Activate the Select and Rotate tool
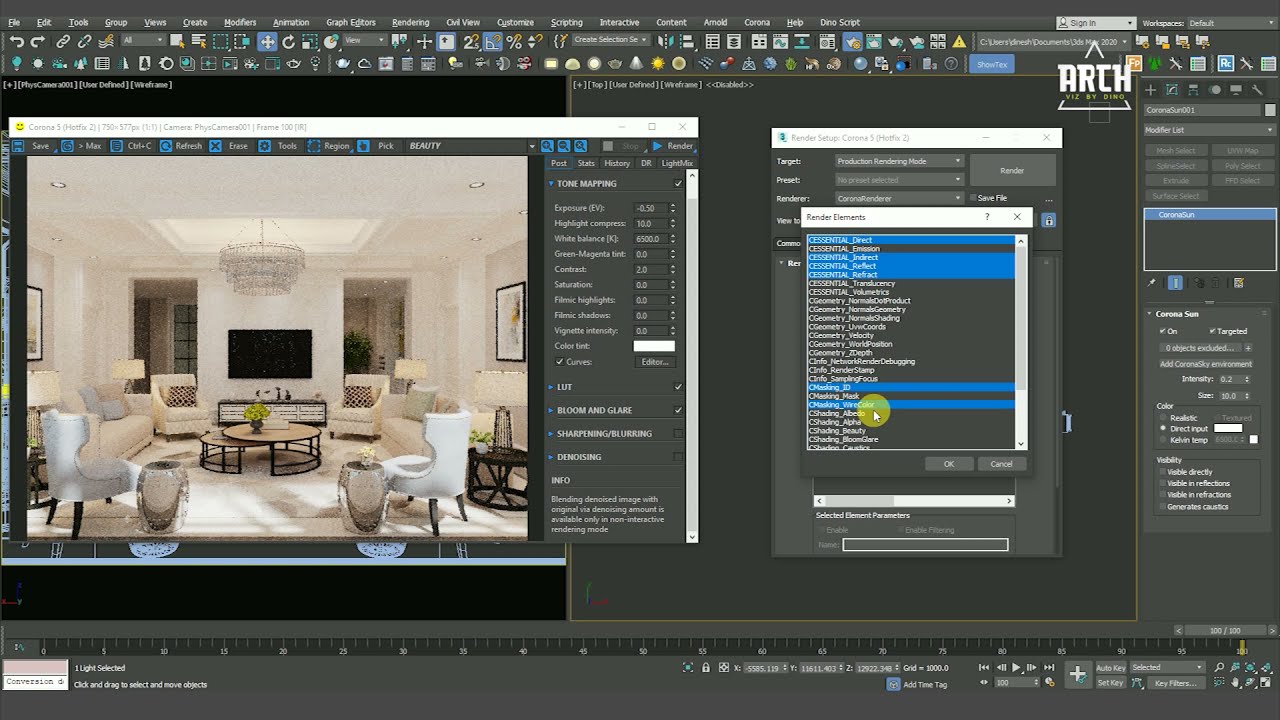 pos(289,41)
